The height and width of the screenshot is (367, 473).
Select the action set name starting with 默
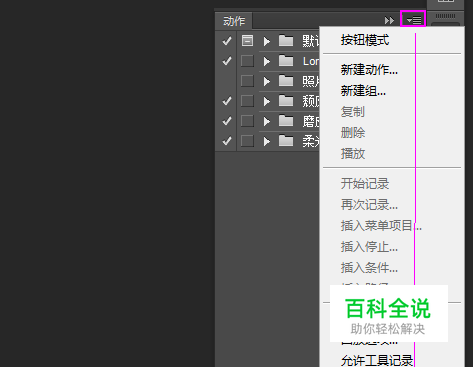311,41
